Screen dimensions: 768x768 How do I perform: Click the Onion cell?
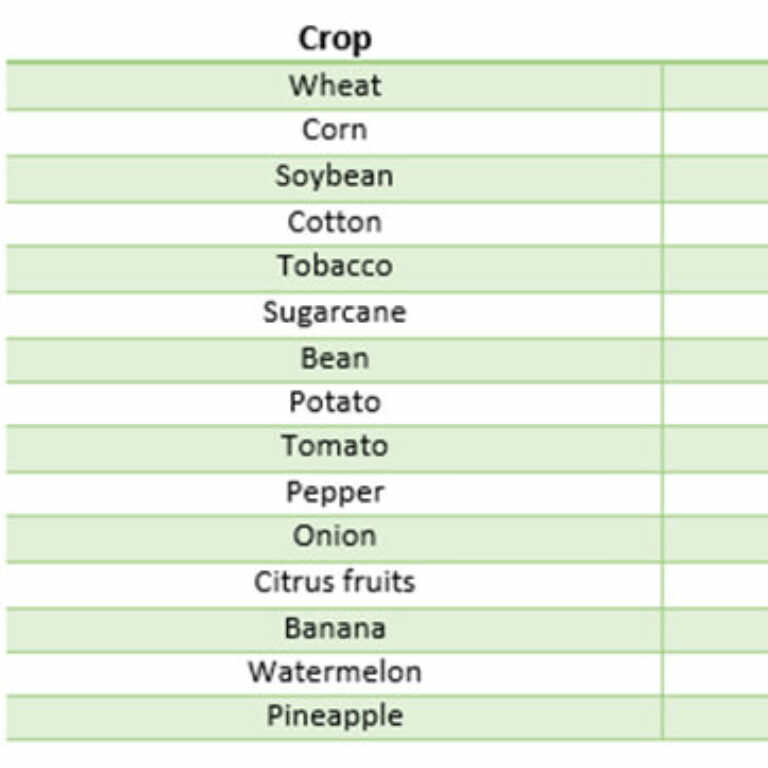pos(335,537)
